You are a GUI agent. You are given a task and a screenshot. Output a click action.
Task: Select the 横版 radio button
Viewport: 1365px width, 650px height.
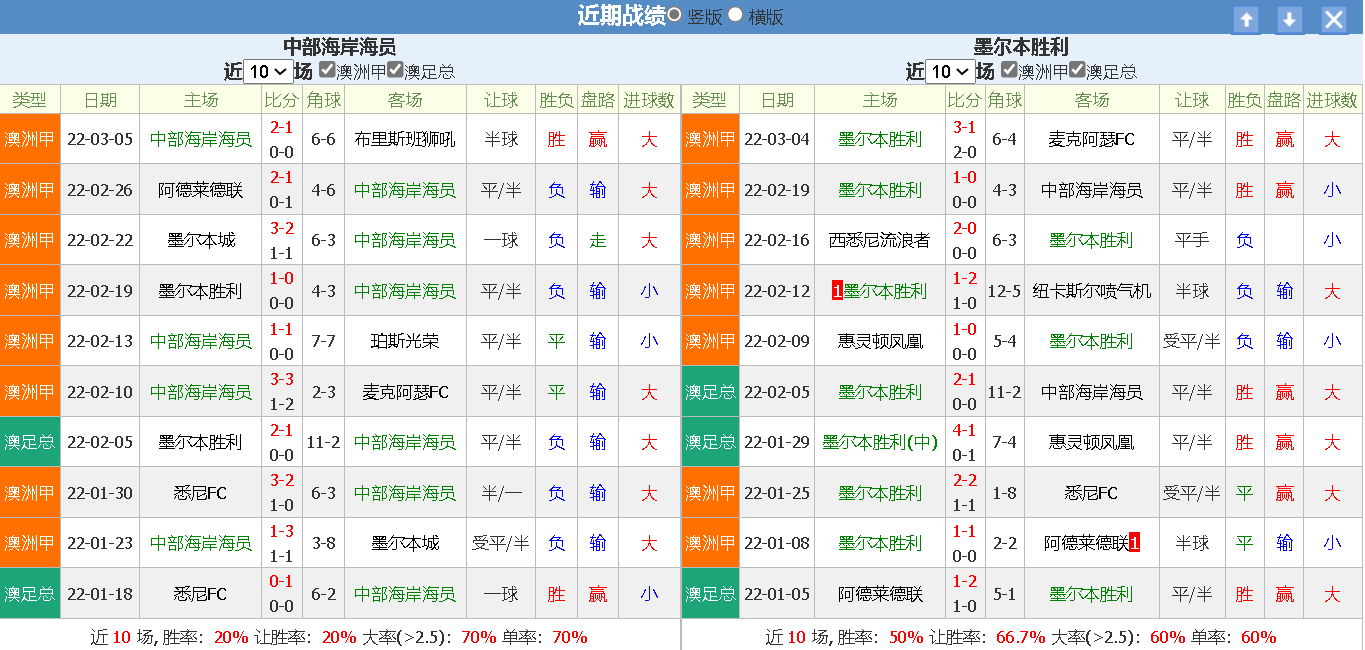[736, 15]
